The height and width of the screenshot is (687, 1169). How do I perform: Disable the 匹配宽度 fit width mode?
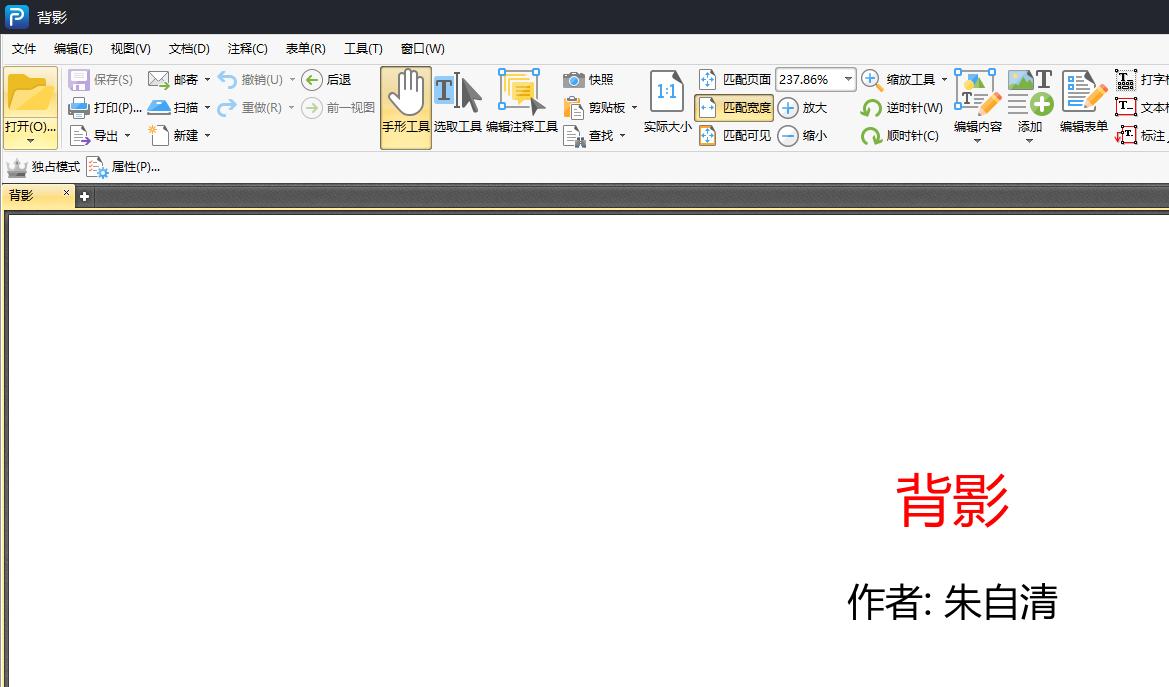[734, 107]
